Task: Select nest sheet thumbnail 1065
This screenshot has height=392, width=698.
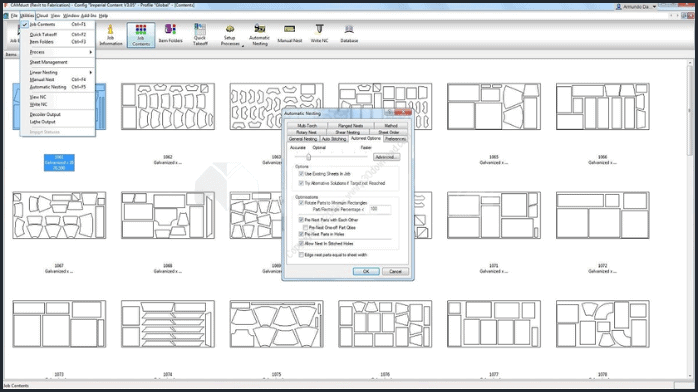Action: [x=494, y=106]
